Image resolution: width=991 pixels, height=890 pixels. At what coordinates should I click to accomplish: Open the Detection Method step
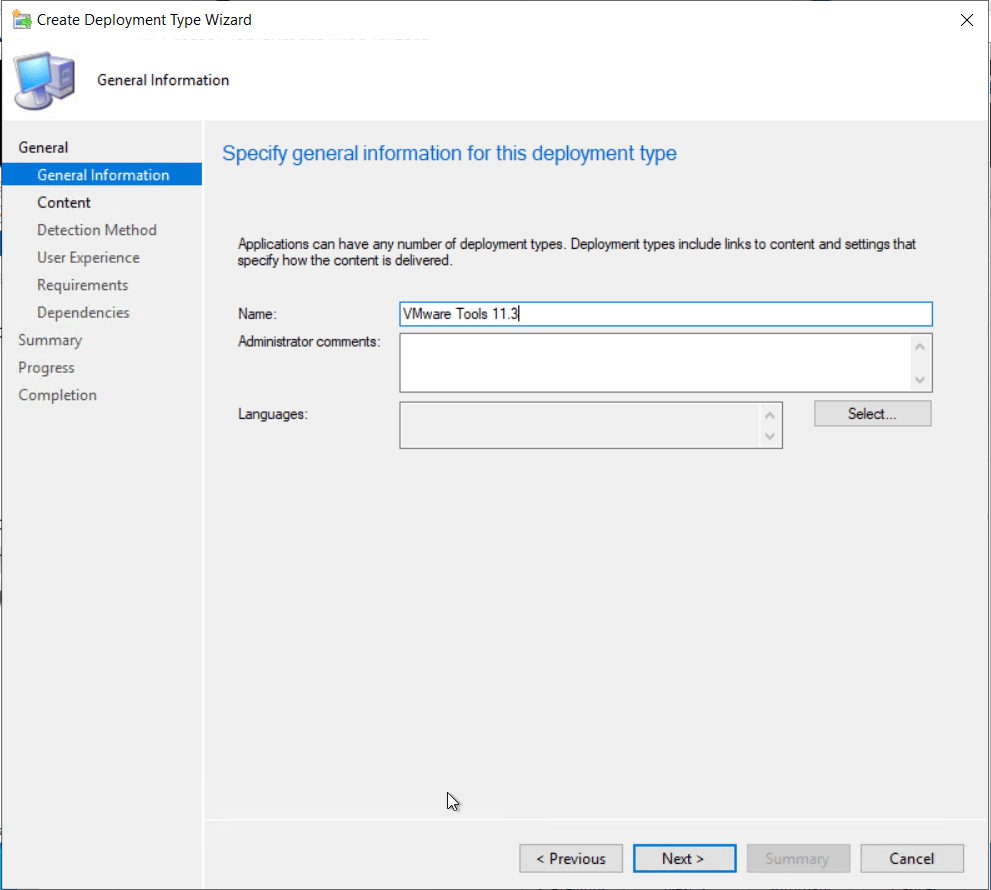coord(97,230)
